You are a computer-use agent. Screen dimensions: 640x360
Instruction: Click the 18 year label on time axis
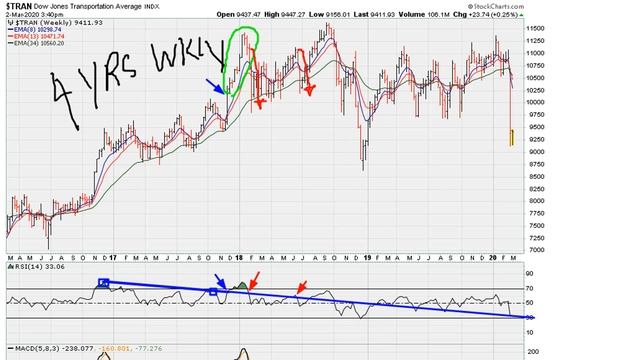[239, 258]
